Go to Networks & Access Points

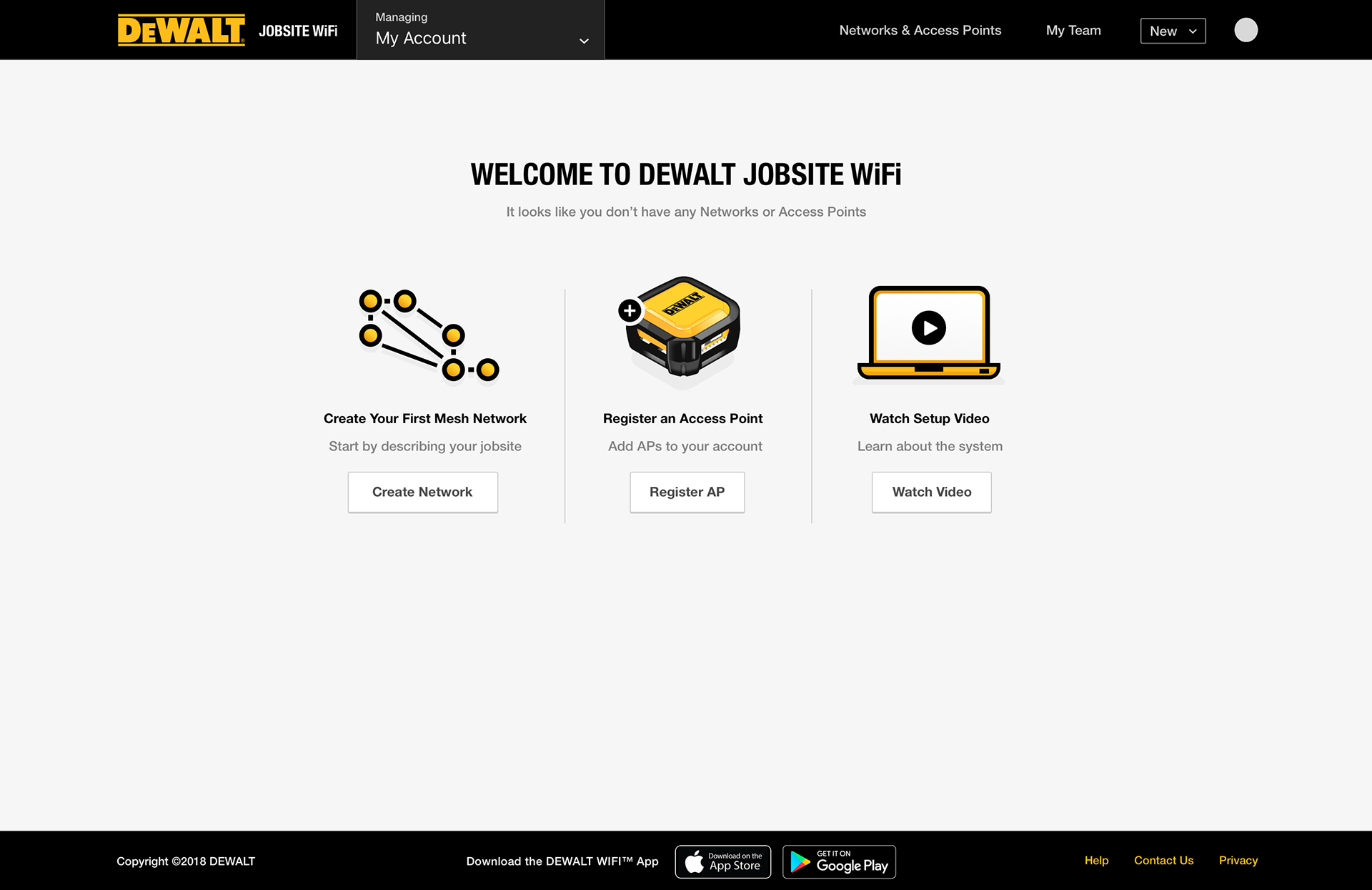[x=920, y=30]
